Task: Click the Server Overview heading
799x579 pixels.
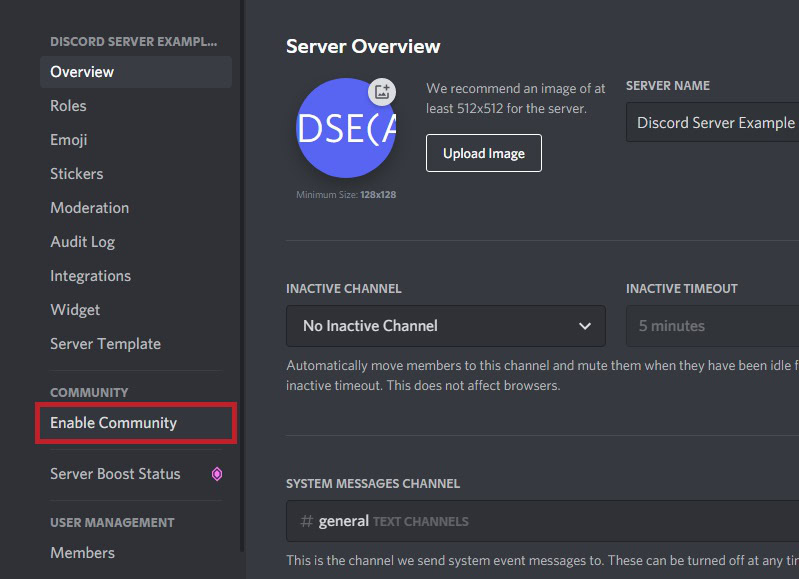Action: [x=363, y=46]
